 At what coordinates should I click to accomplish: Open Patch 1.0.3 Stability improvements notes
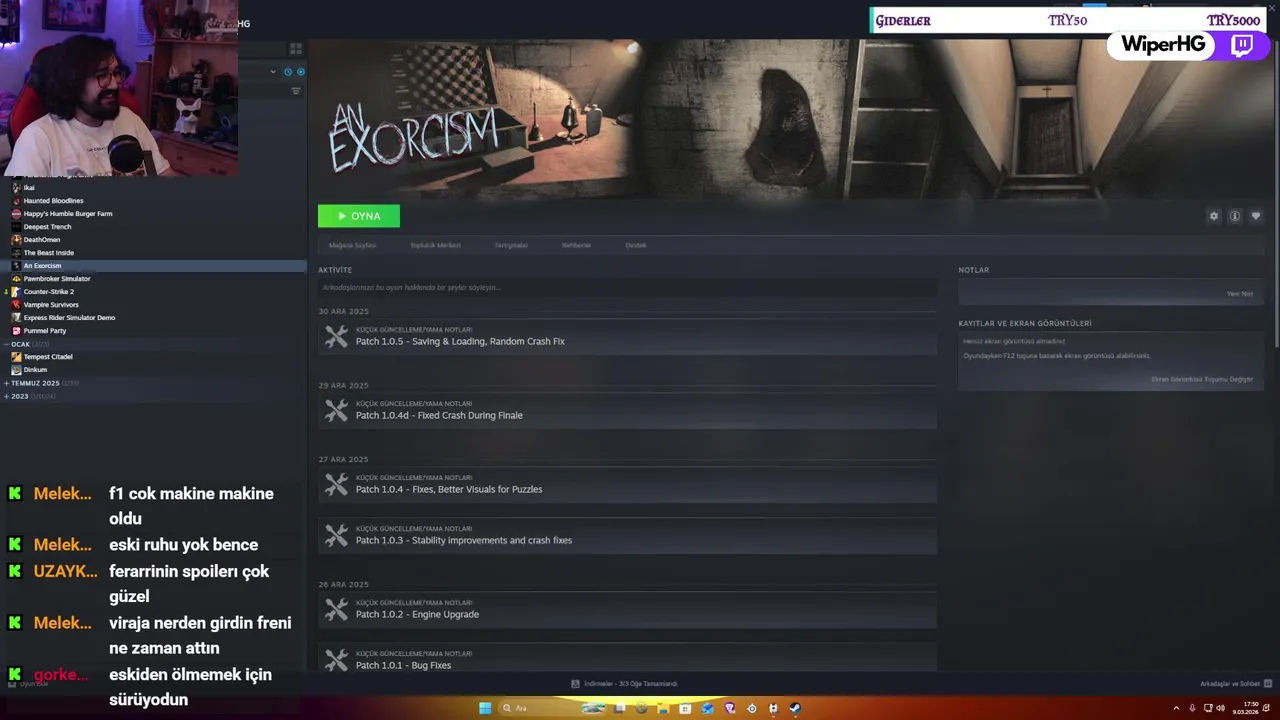tap(628, 535)
